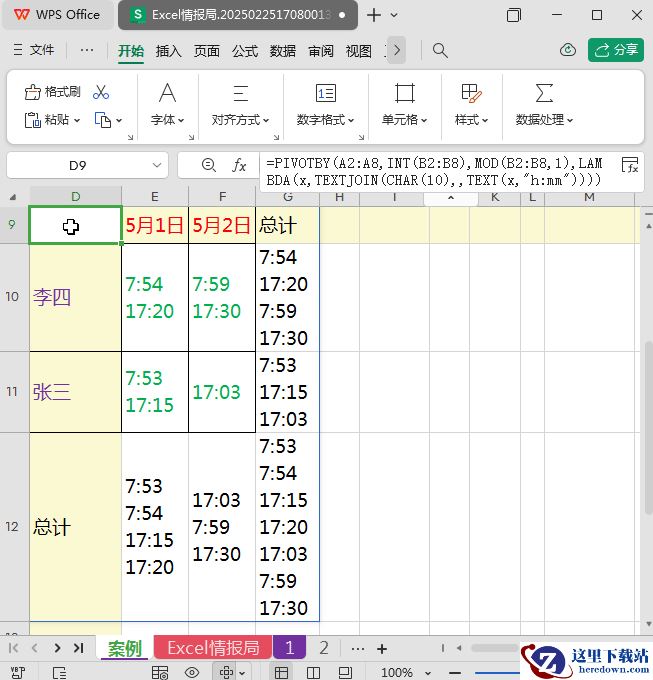
Task: Open the number format dialog launcher arrow
Action: click(361, 137)
